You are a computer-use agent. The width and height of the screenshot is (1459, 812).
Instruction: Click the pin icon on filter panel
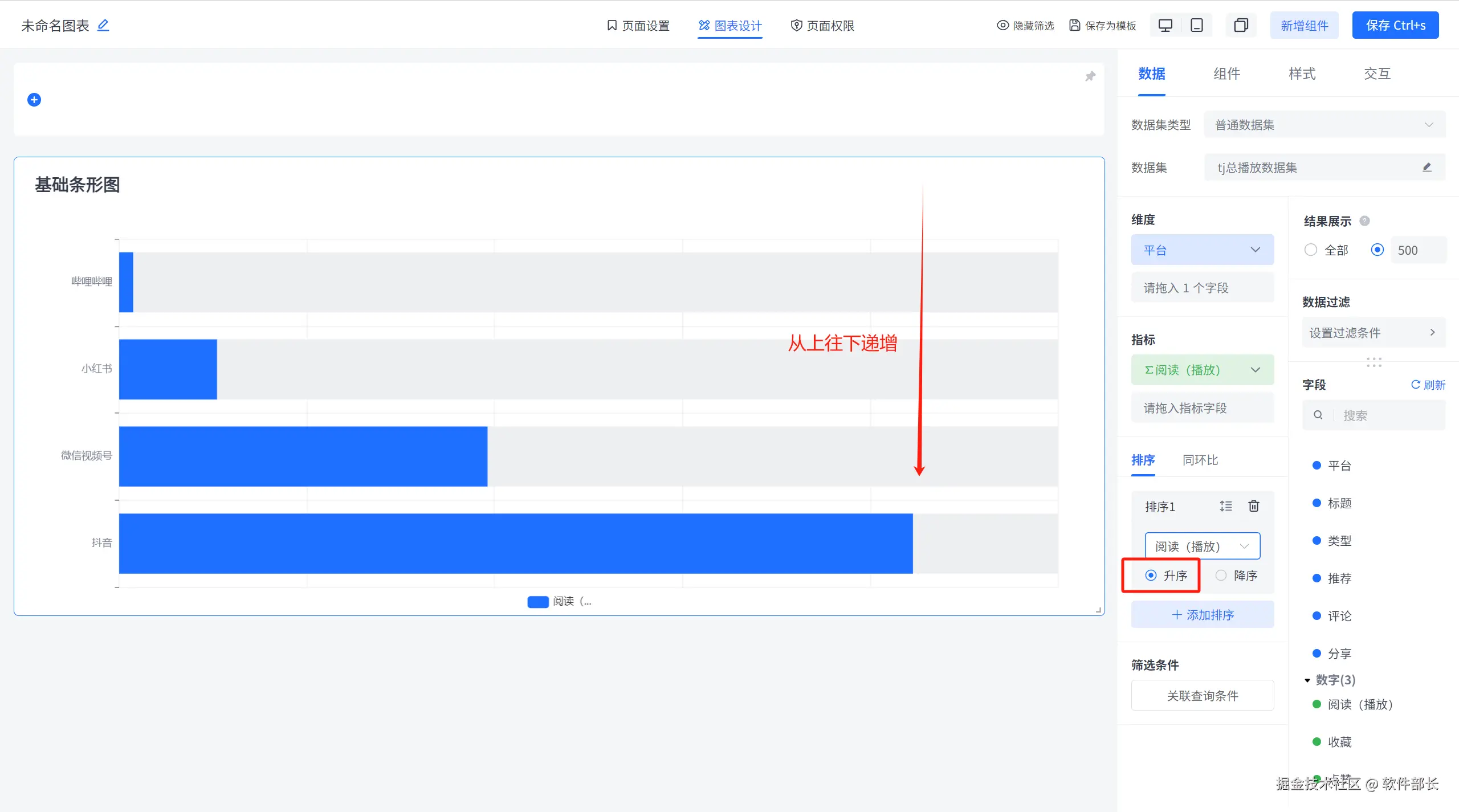pyautogui.click(x=1090, y=76)
